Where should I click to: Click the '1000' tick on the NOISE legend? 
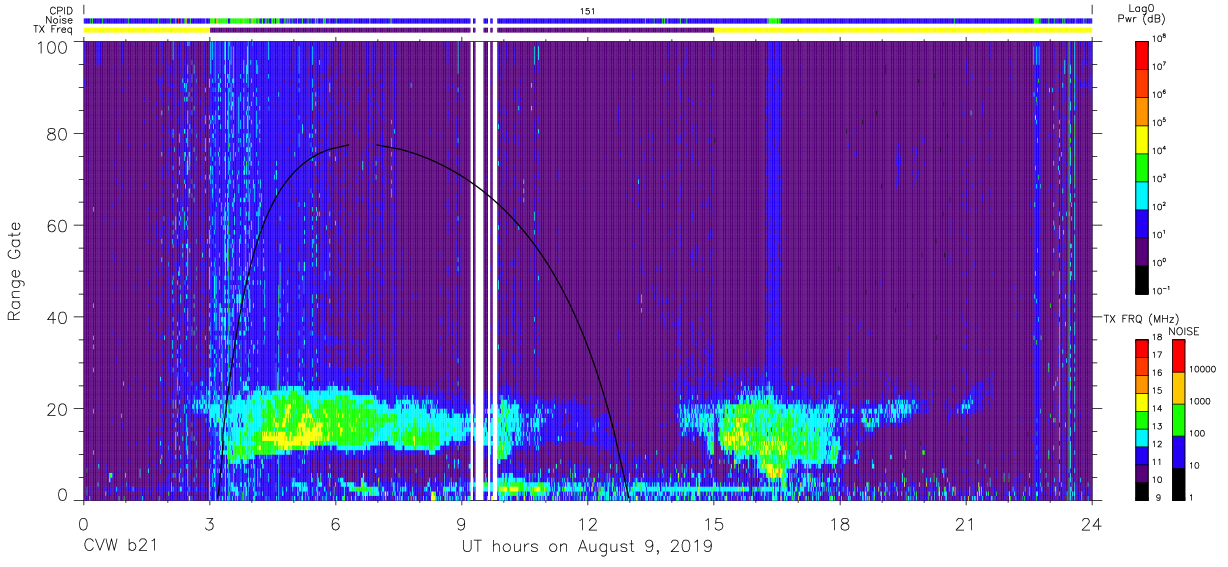click(1200, 402)
